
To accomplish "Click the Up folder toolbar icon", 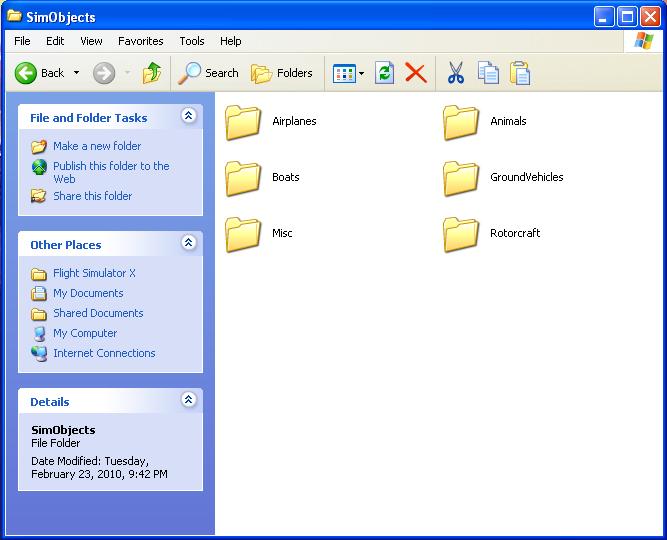I will [x=152, y=73].
